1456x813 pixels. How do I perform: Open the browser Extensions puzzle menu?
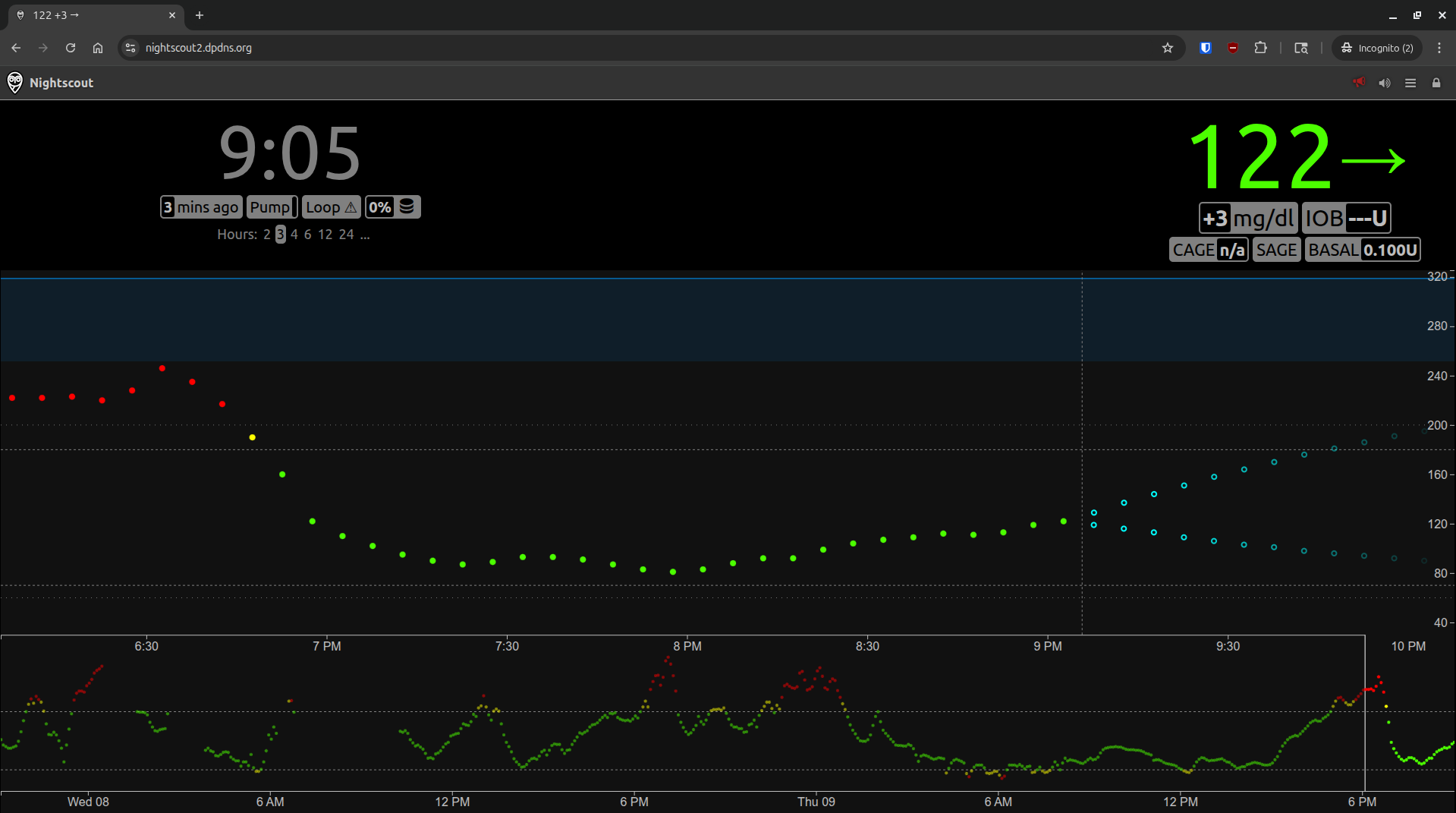pos(1260,48)
